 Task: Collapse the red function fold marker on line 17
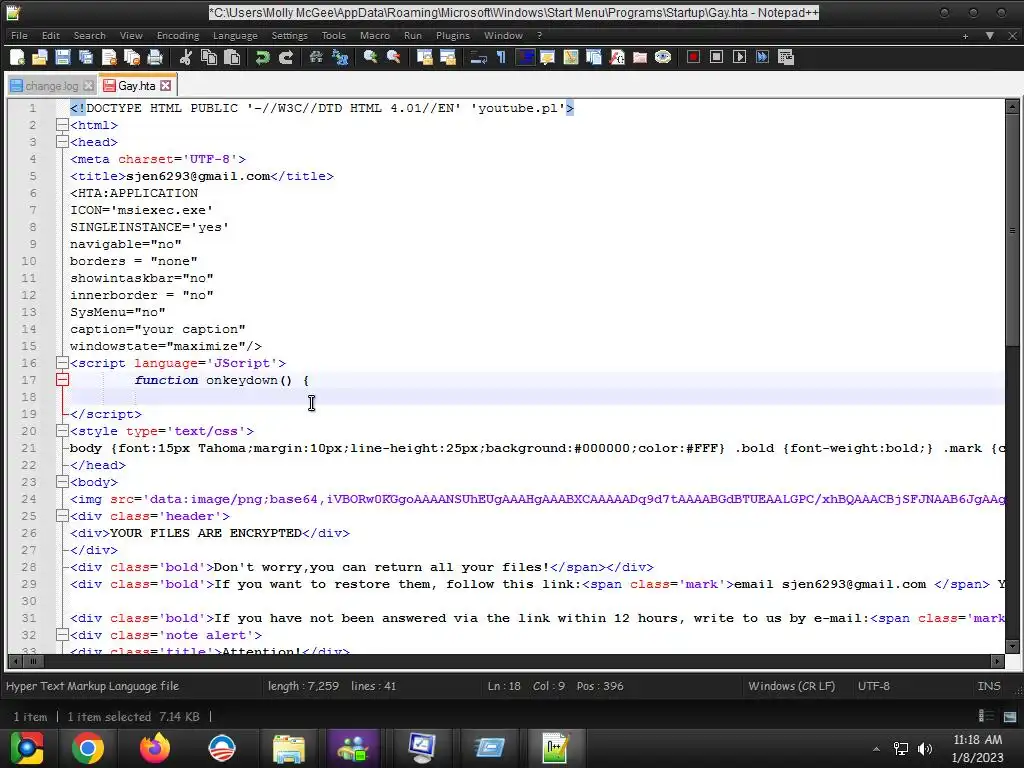pos(62,379)
